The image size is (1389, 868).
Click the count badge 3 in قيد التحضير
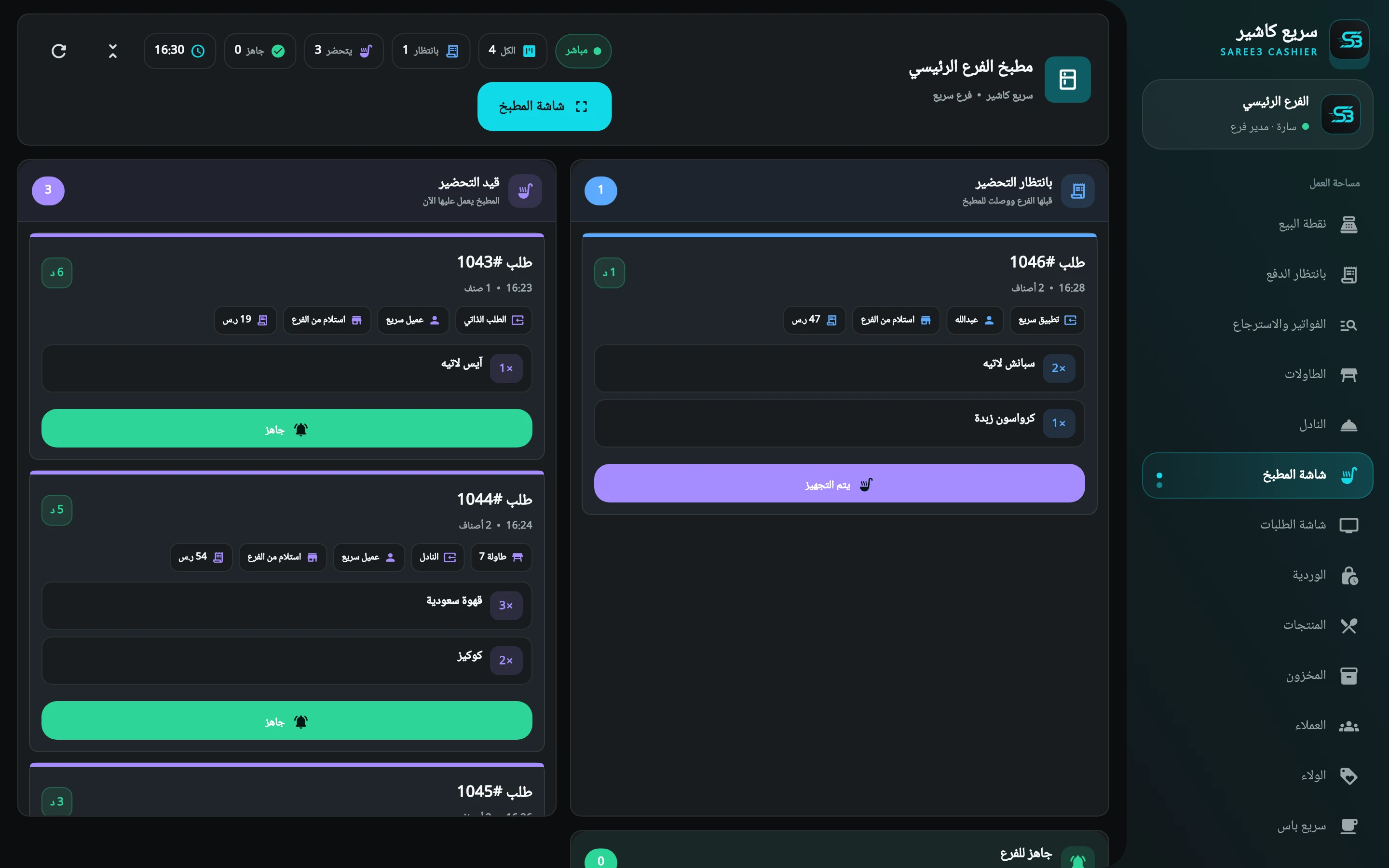[48, 190]
